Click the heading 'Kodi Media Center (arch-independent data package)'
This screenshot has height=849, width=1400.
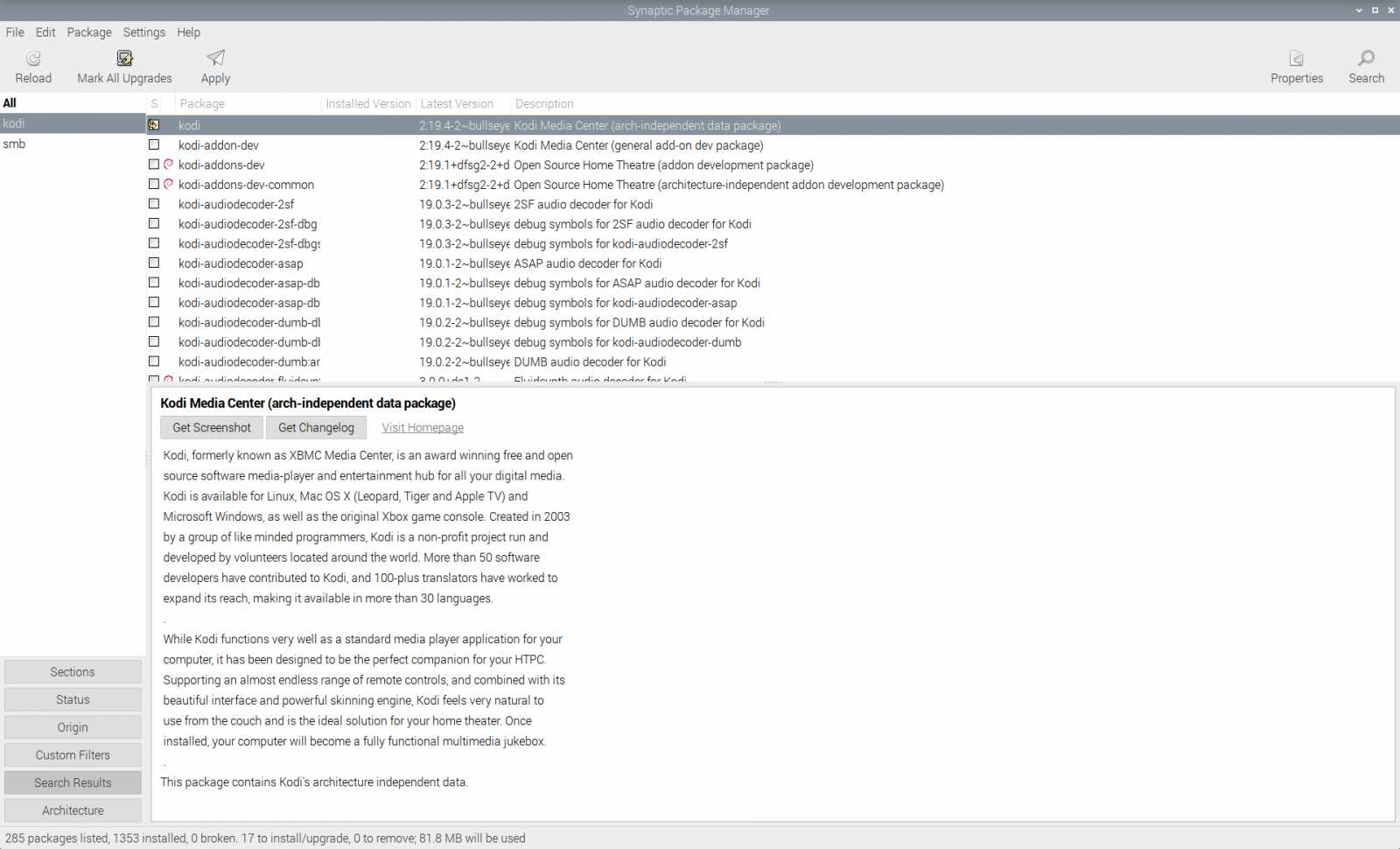tap(308, 403)
